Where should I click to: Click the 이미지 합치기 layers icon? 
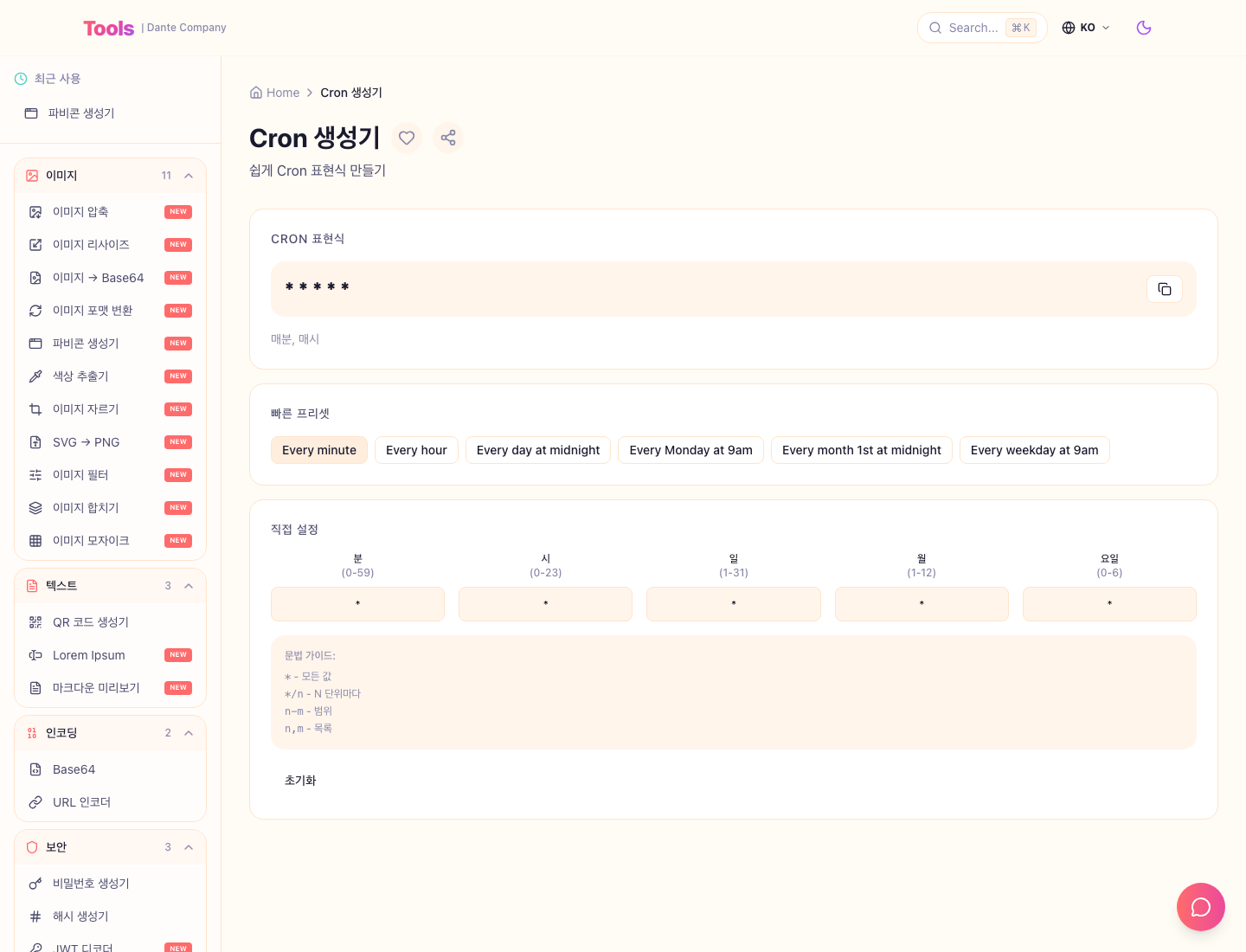(35, 508)
